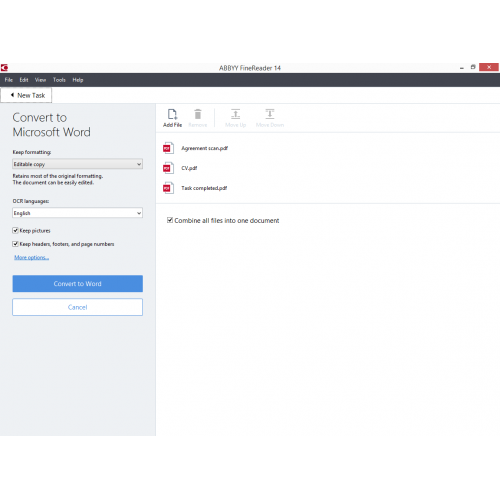This screenshot has width=500, height=500.
Task: Minimize the FineReader window
Action: [462, 68]
